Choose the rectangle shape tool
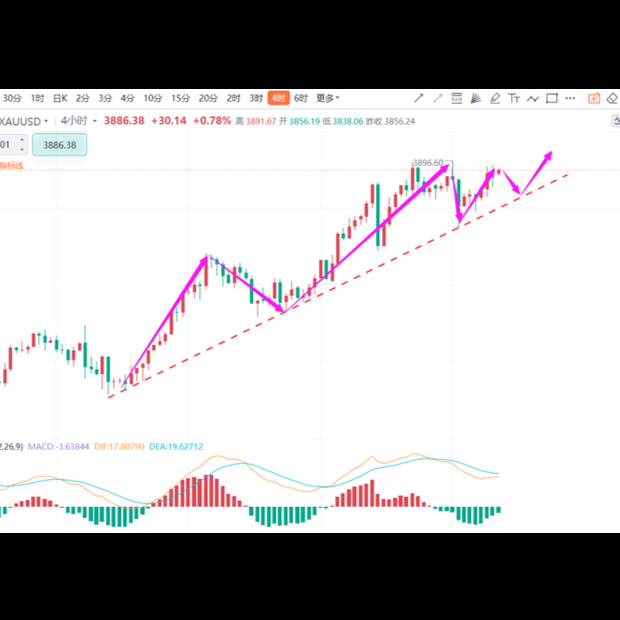The height and width of the screenshot is (620, 620). tap(552, 98)
